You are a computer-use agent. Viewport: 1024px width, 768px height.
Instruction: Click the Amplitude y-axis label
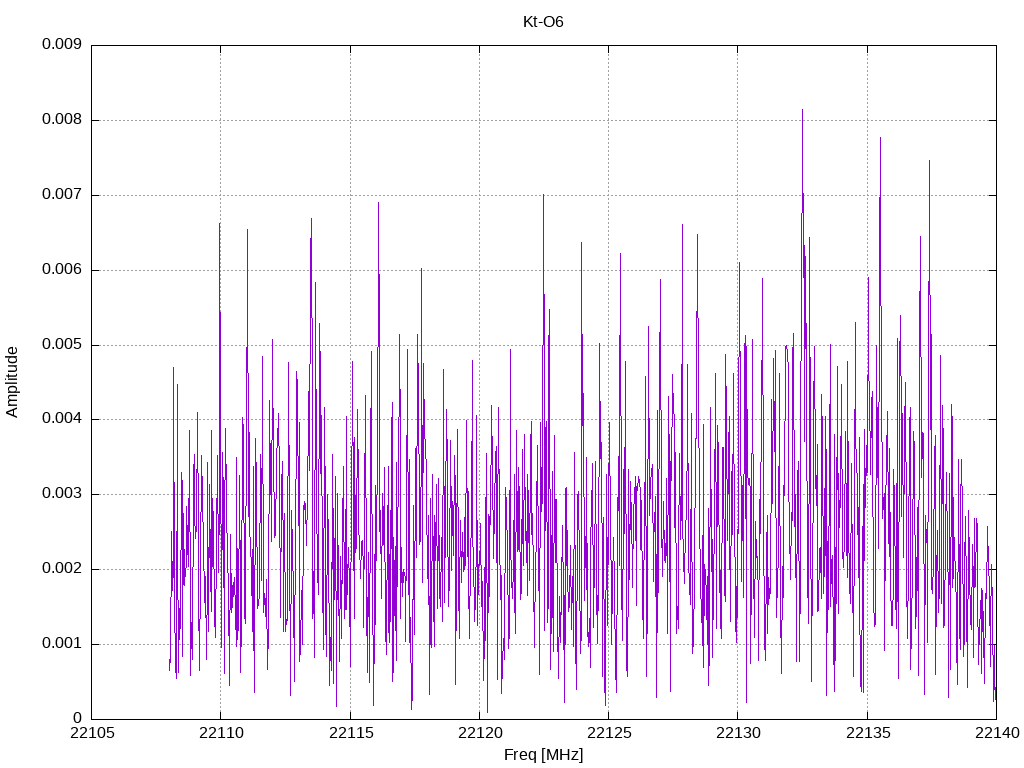12,382
